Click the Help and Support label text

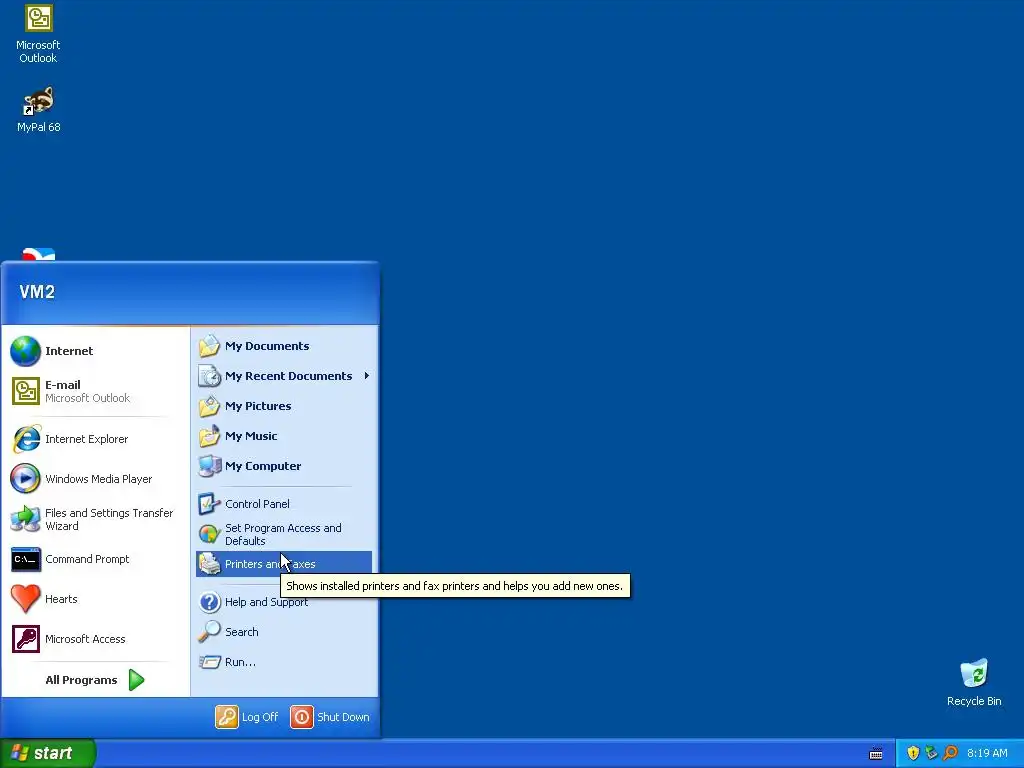(266, 602)
